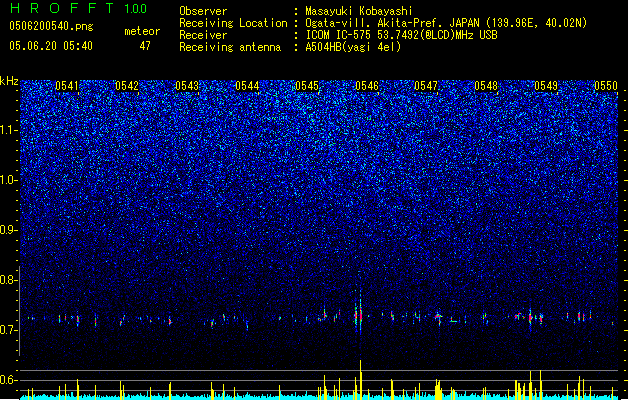This screenshot has height=400, width=629.
Task: Click the 0549 time marker
Action: coord(546,86)
